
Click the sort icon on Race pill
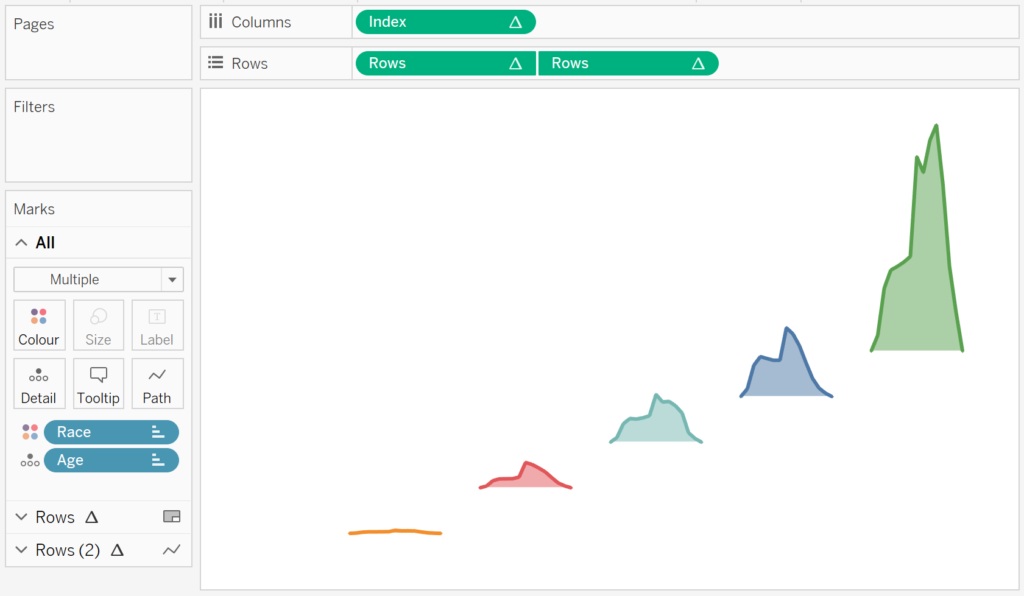[157, 432]
